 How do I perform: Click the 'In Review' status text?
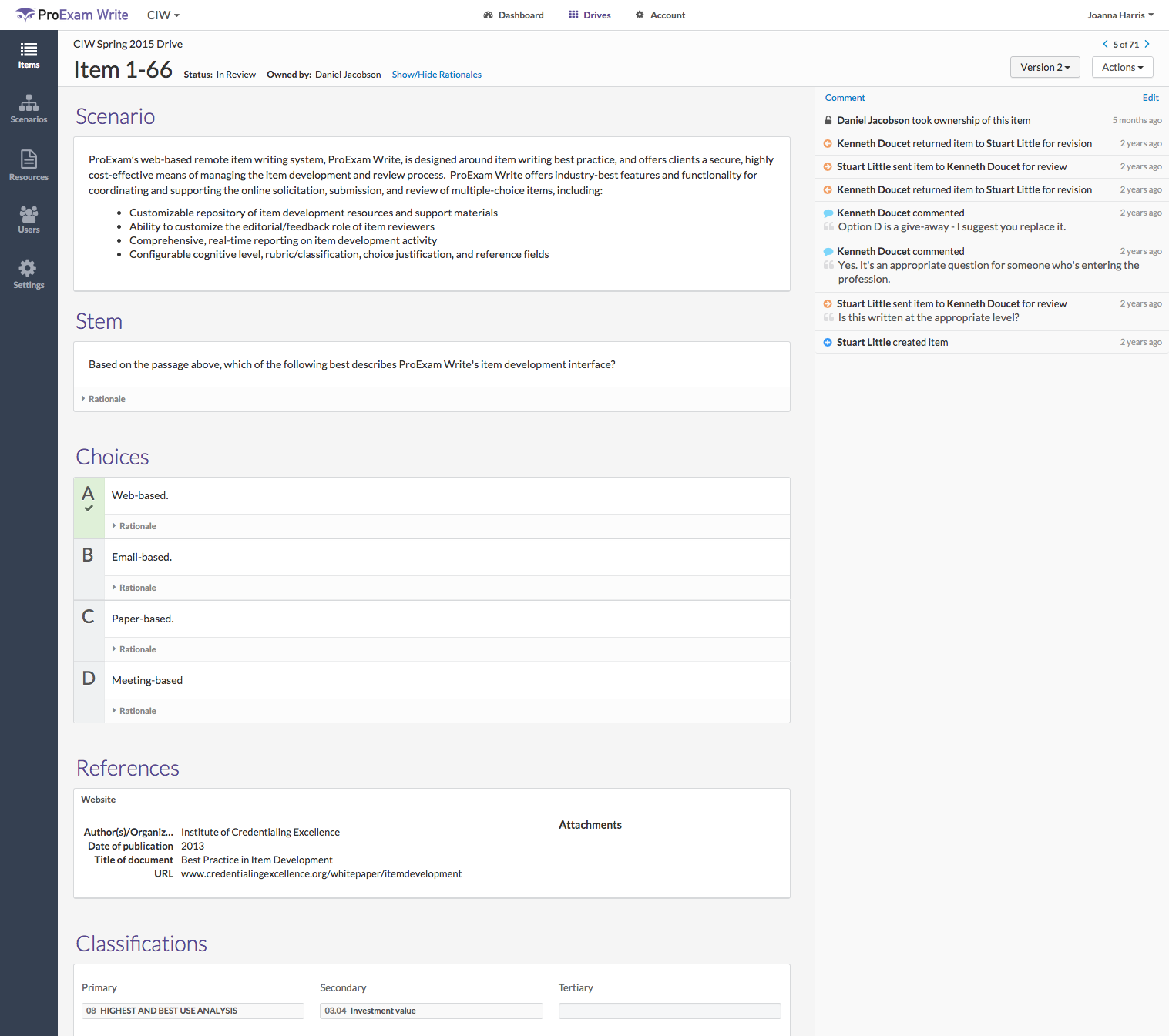[236, 75]
